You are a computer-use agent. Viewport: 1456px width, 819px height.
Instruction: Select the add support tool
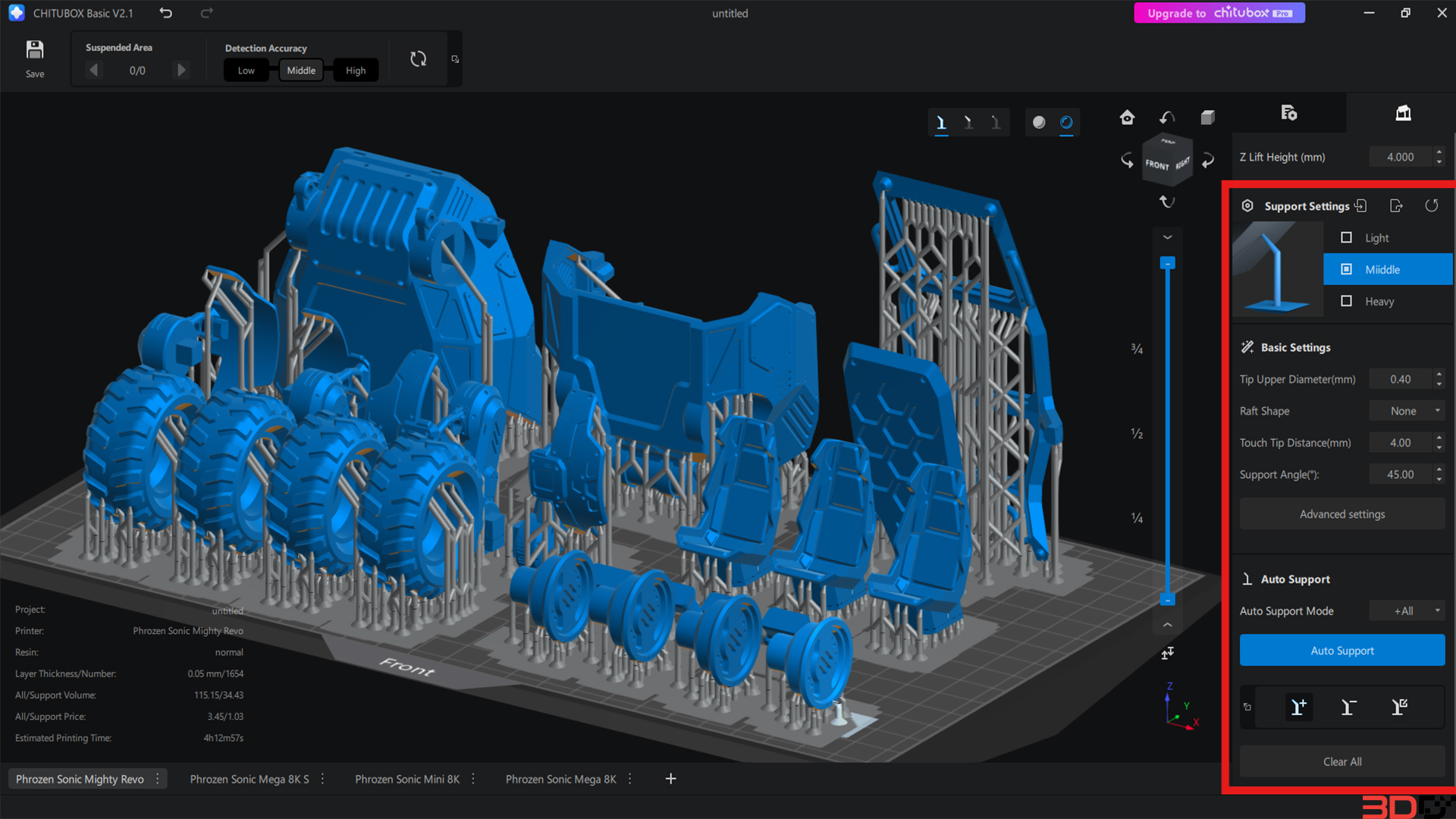(x=1299, y=708)
